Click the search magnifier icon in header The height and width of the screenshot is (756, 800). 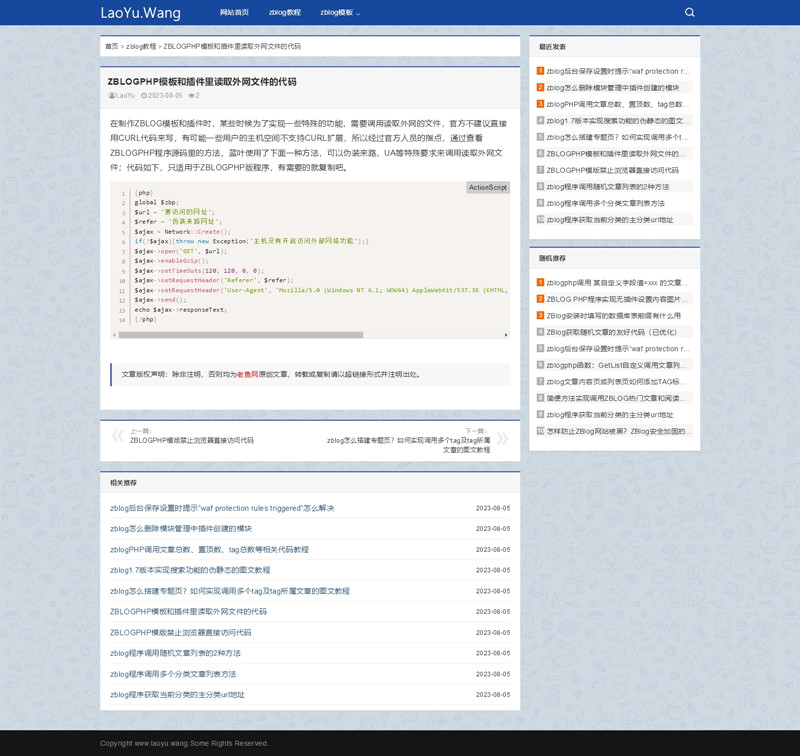point(689,12)
